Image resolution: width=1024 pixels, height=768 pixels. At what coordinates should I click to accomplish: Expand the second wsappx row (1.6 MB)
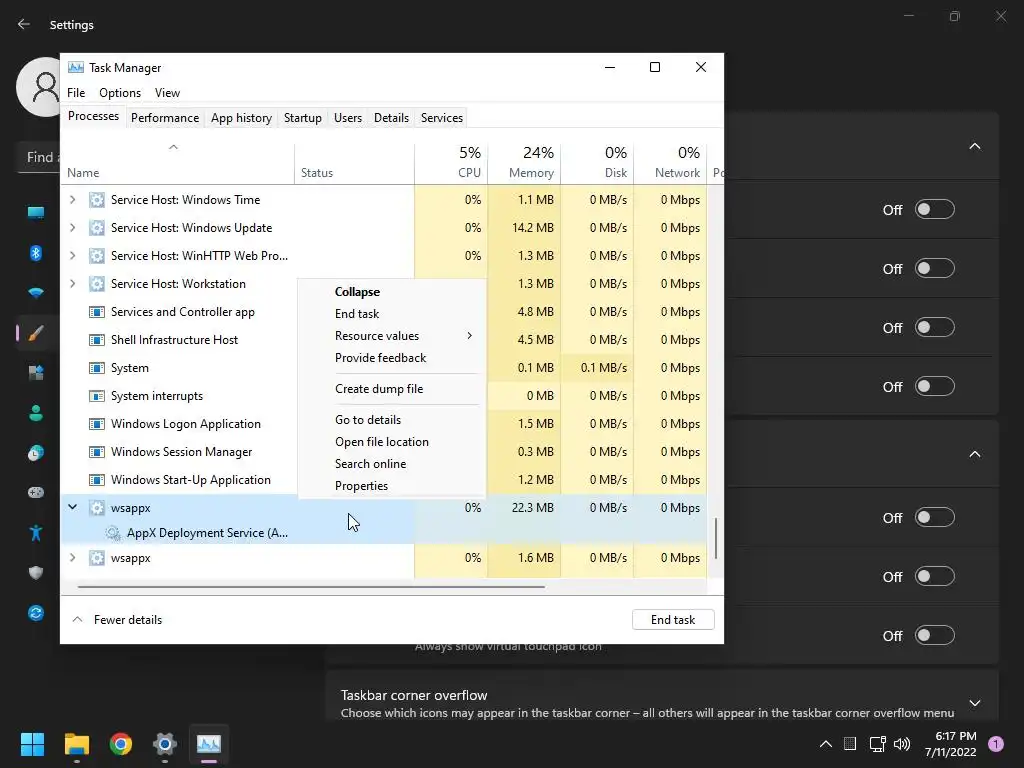[72, 558]
